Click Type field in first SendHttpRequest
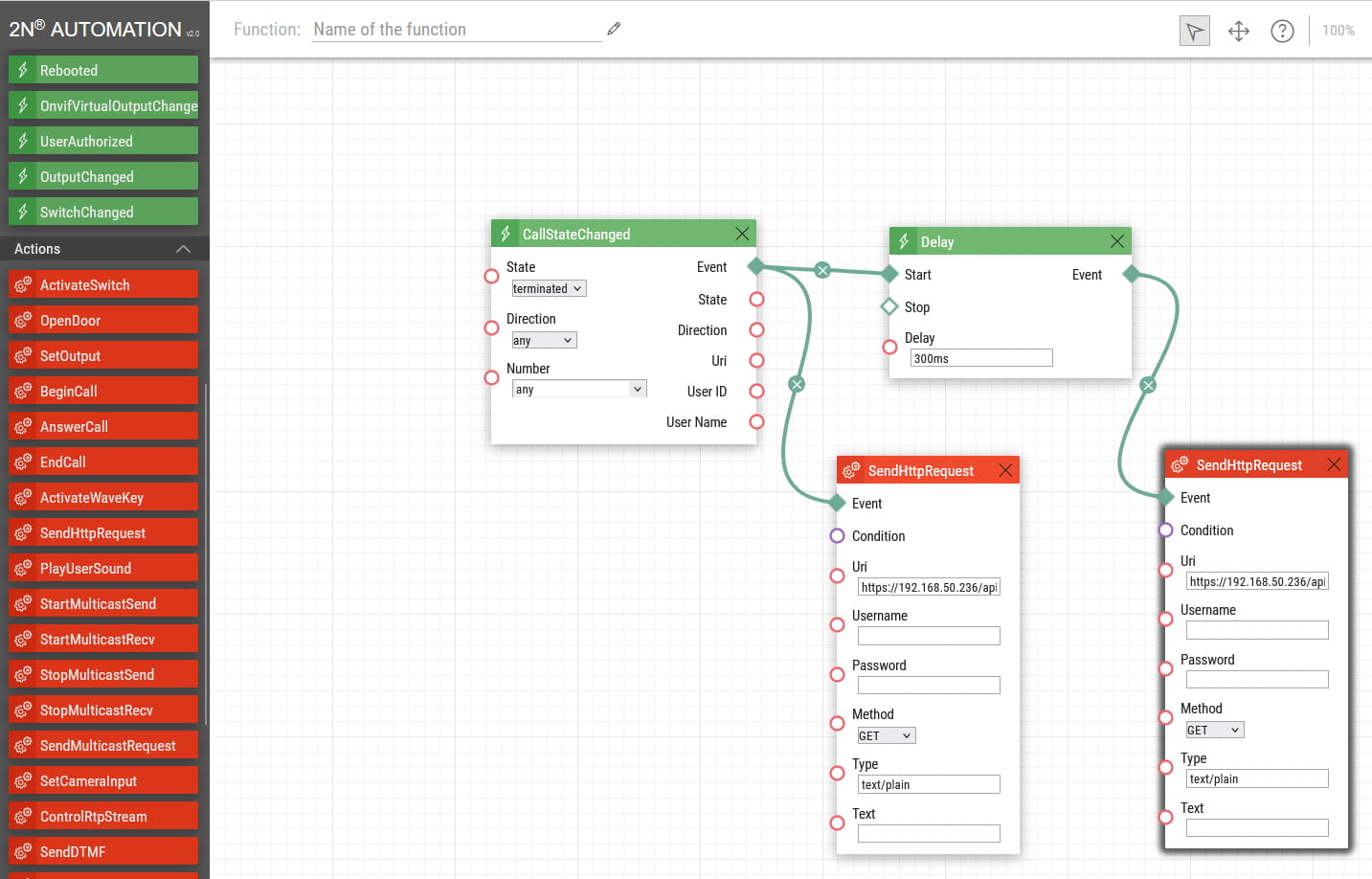Viewport: 1372px width, 879px height. click(929, 784)
